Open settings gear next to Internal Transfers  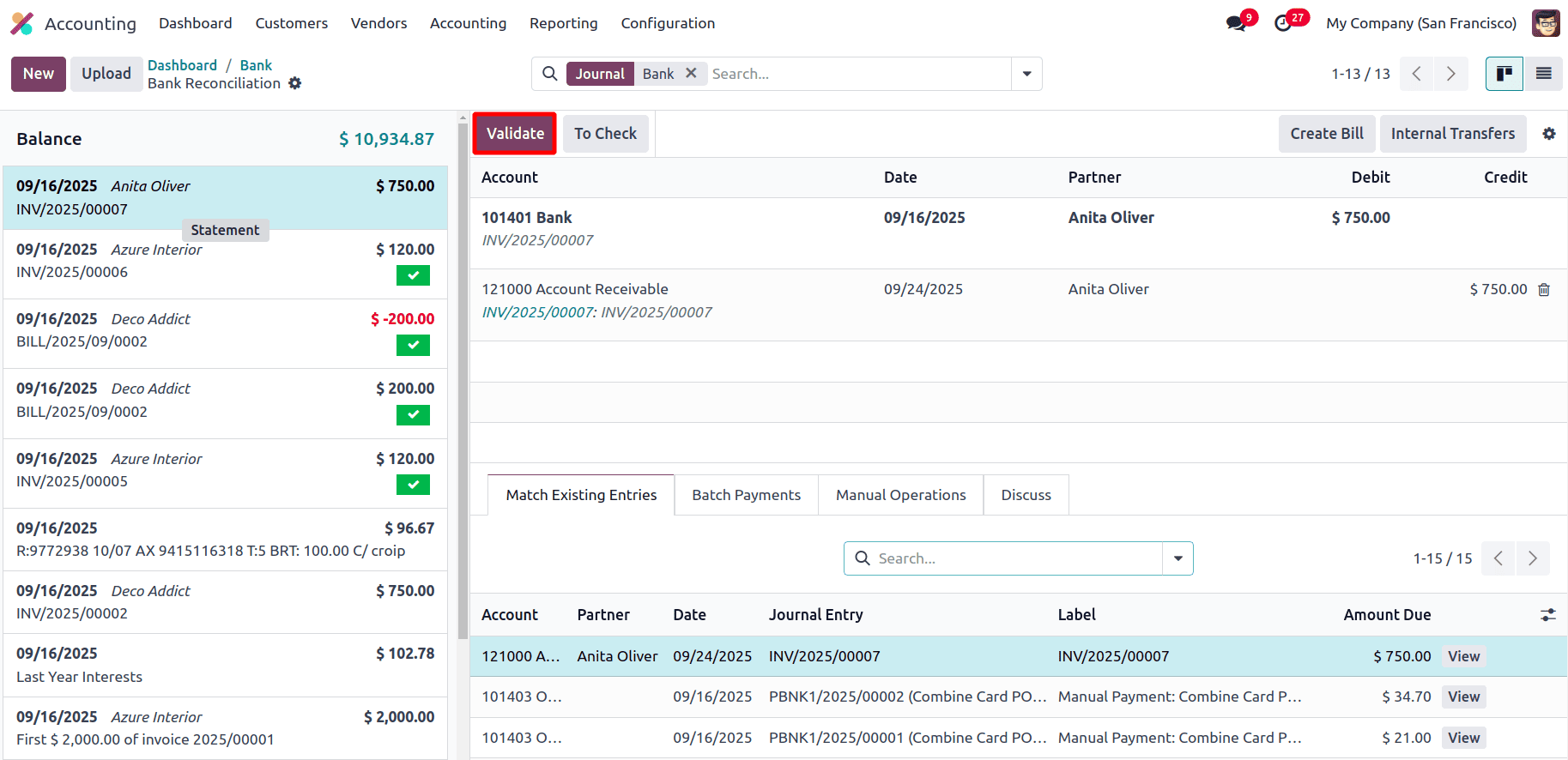1549,134
